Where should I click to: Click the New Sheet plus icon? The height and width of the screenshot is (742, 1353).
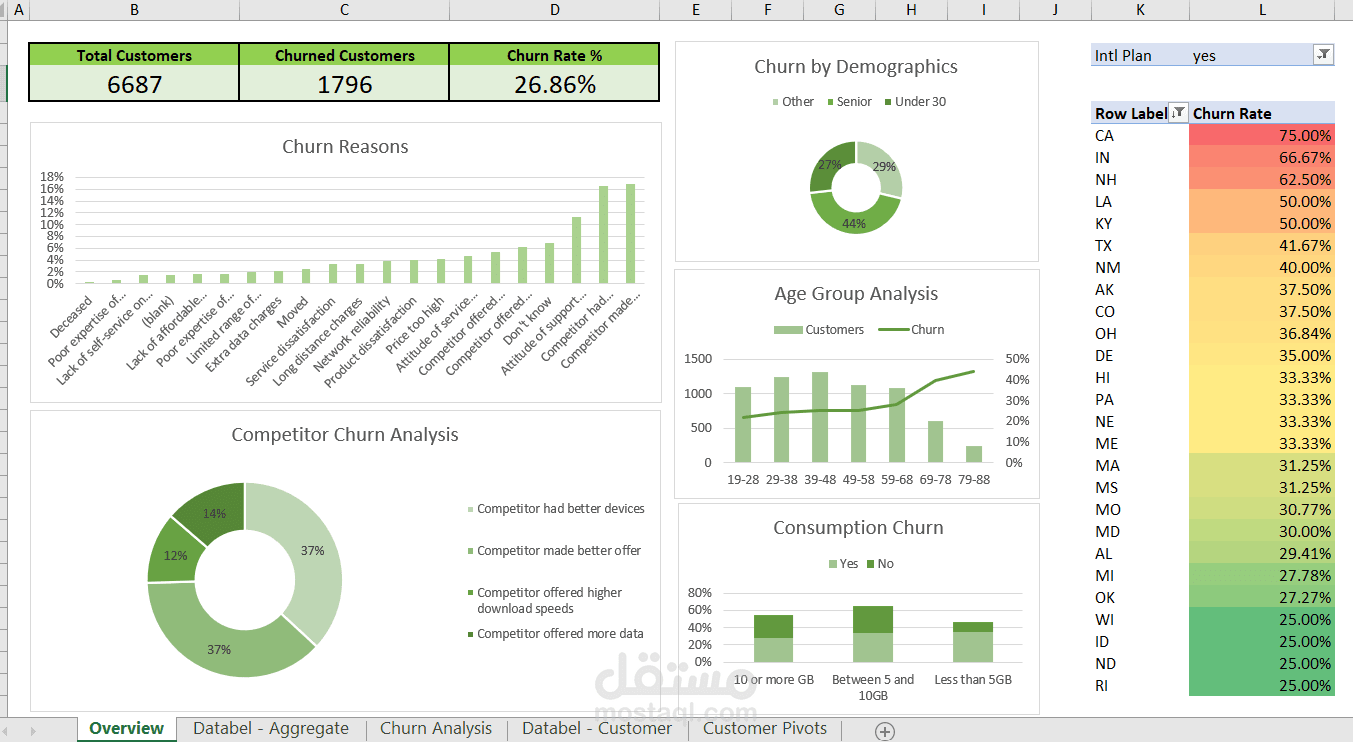coord(884,731)
